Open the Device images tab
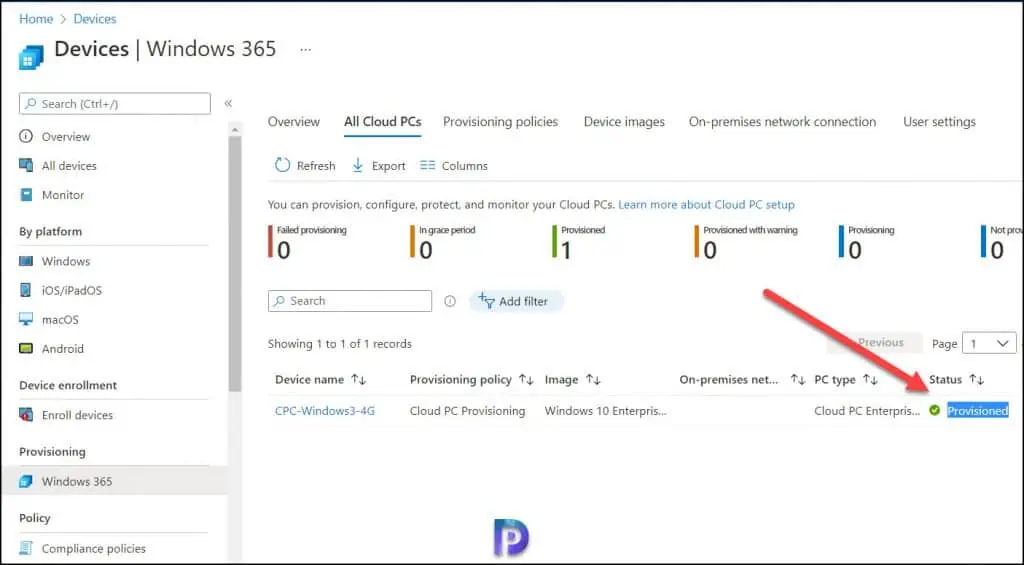 (x=624, y=121)
